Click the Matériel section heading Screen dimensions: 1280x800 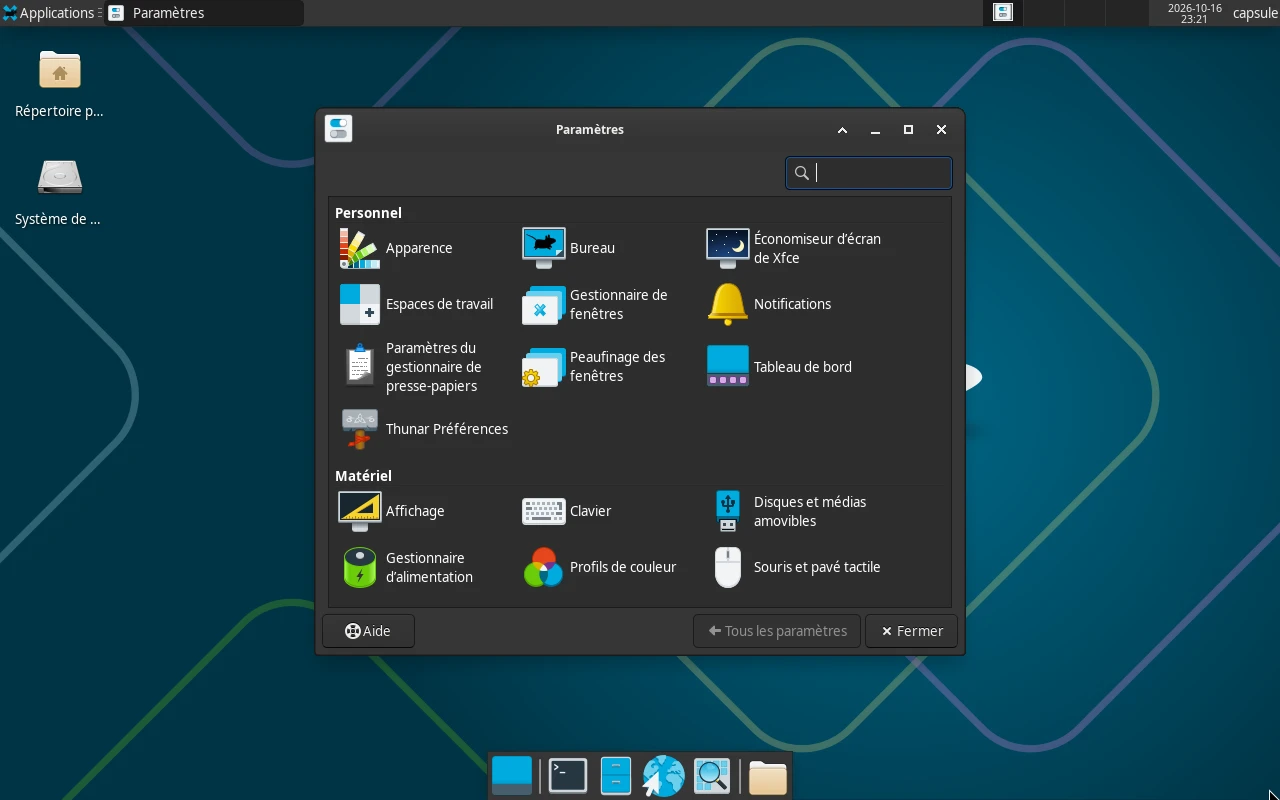coord(363,476)
